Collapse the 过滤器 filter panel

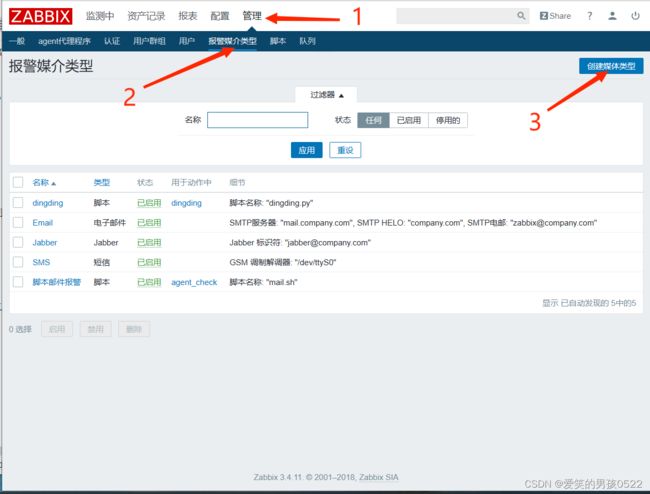click(326, 95)
